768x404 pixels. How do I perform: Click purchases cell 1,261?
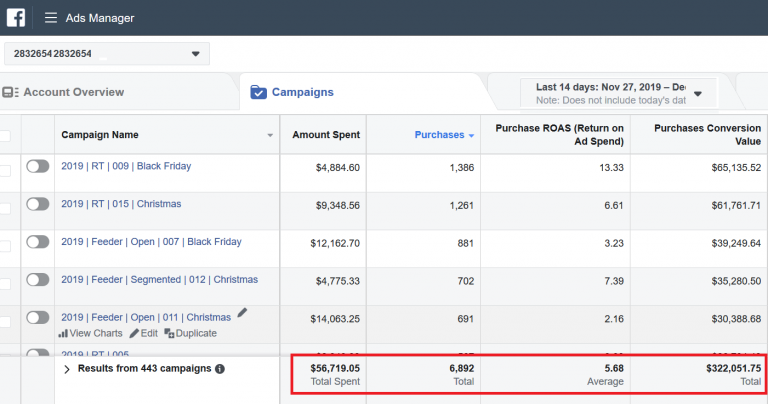click(461, 205)
